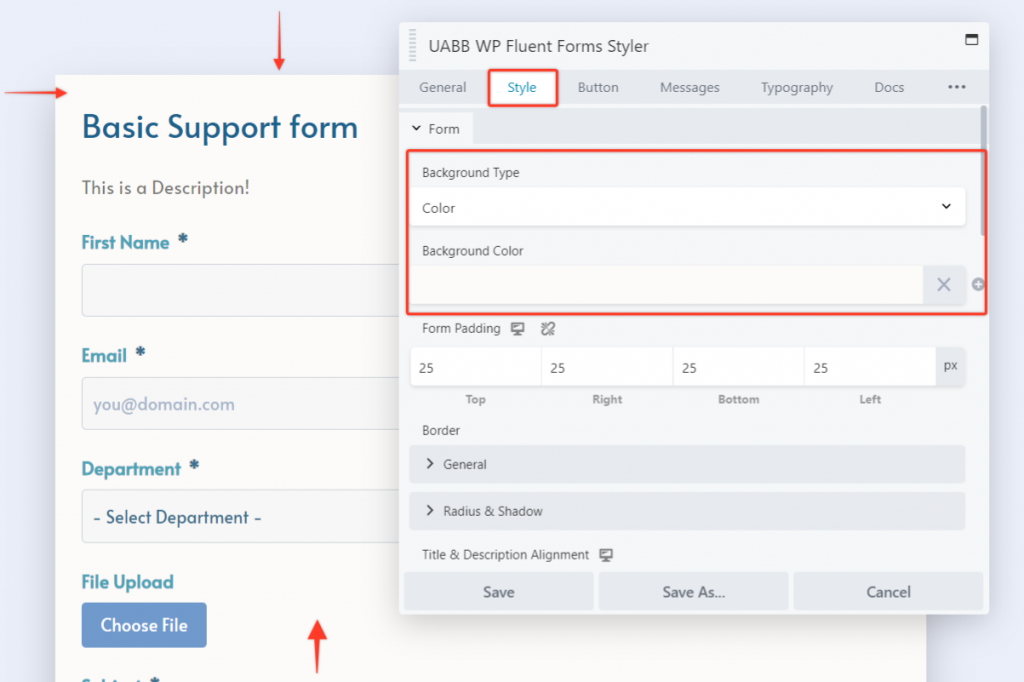The height and width of the screenshot is (682, 1024).
Task: Expand the General border settings
Action: click(686, 464)
